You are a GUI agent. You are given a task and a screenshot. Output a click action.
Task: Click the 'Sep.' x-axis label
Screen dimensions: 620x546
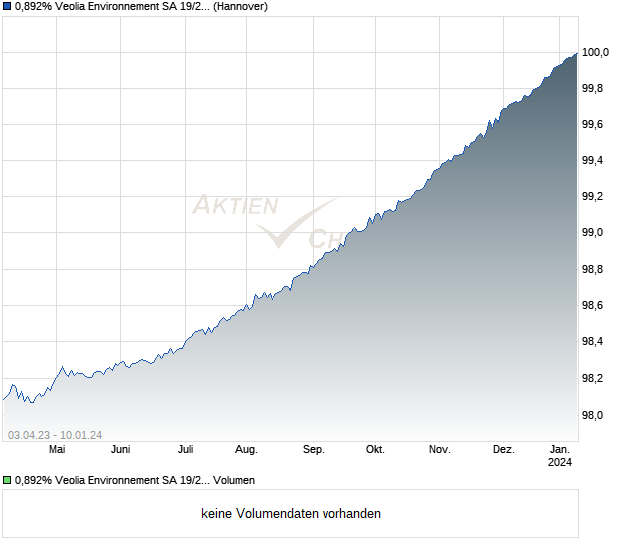(314, 450)
